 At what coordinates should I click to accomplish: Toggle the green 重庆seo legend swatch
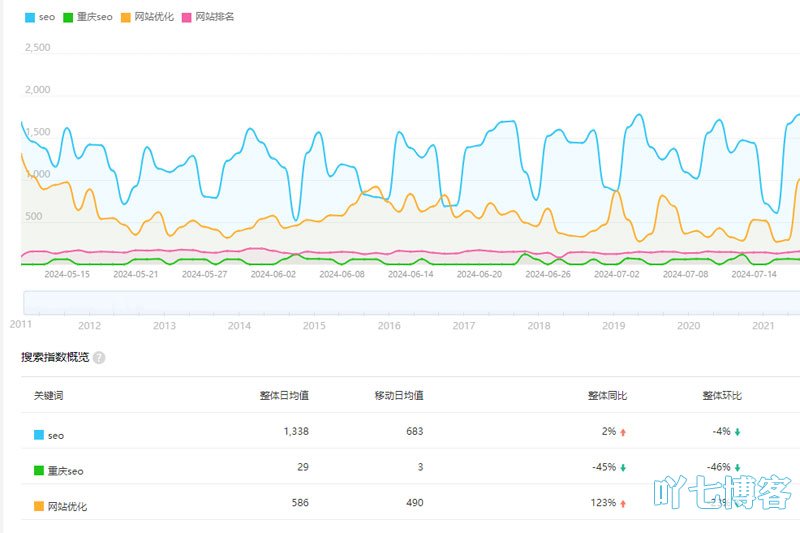click(68, 17)
